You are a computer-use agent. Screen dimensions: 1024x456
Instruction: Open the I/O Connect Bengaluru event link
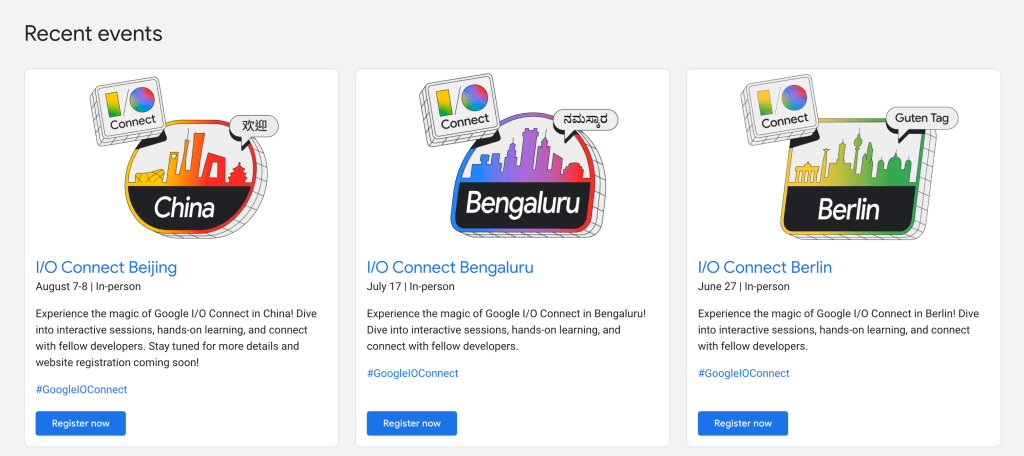coord(450,267)
